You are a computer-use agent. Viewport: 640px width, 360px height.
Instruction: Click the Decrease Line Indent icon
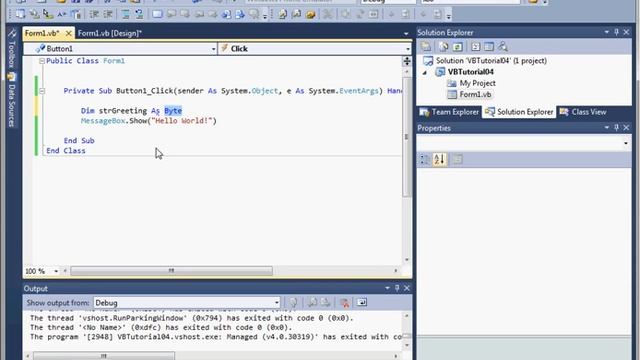(94, 15)
